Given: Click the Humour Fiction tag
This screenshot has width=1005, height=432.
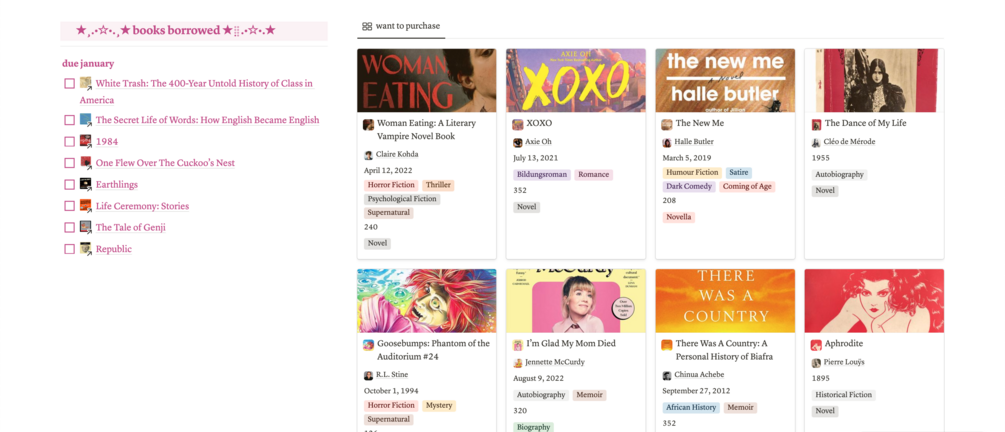Looking at the screenshot, I should [692, 173].
